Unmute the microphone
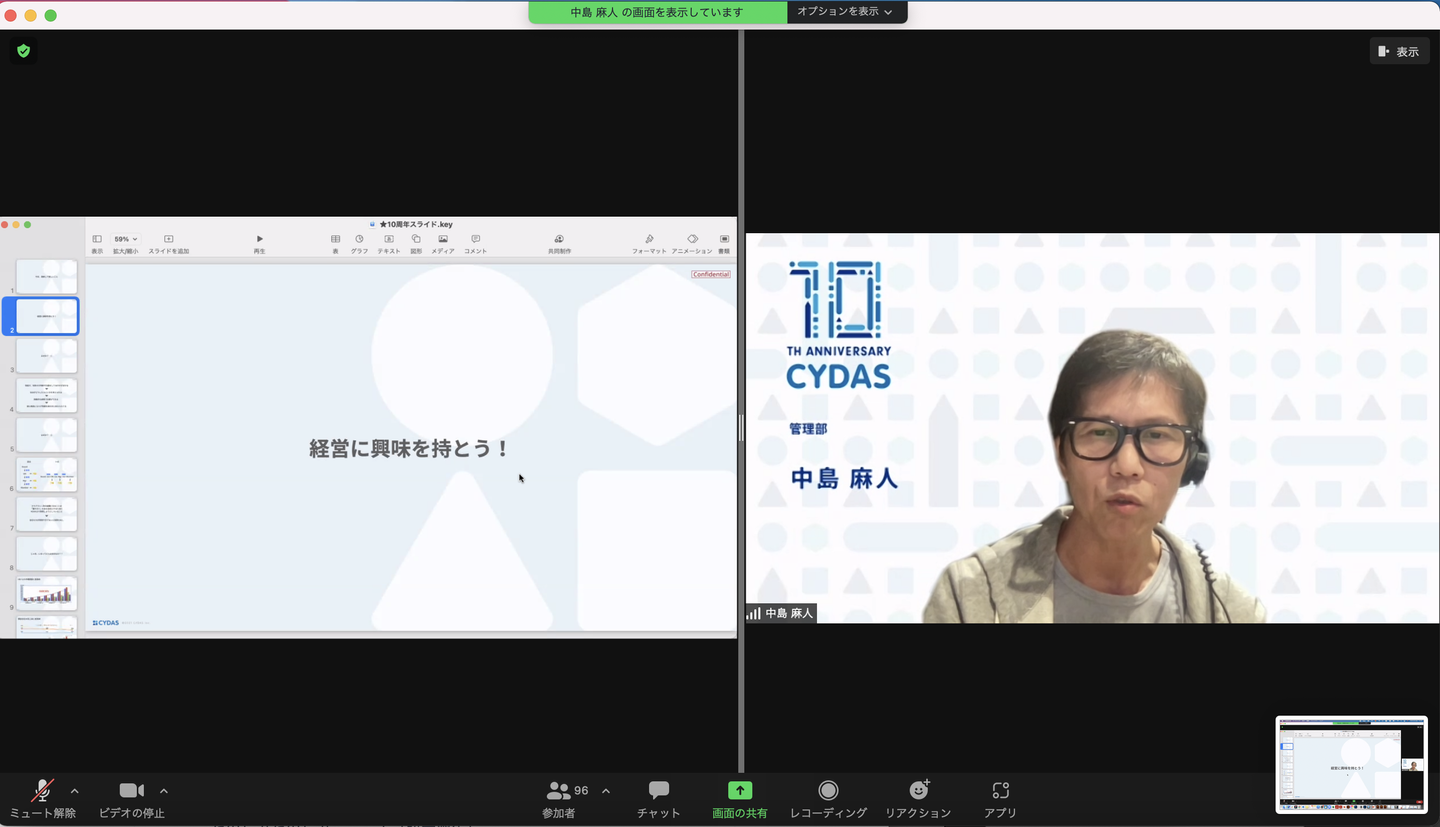The height and width of the screenshot is (827, 1440). click(x=42, y=791)
